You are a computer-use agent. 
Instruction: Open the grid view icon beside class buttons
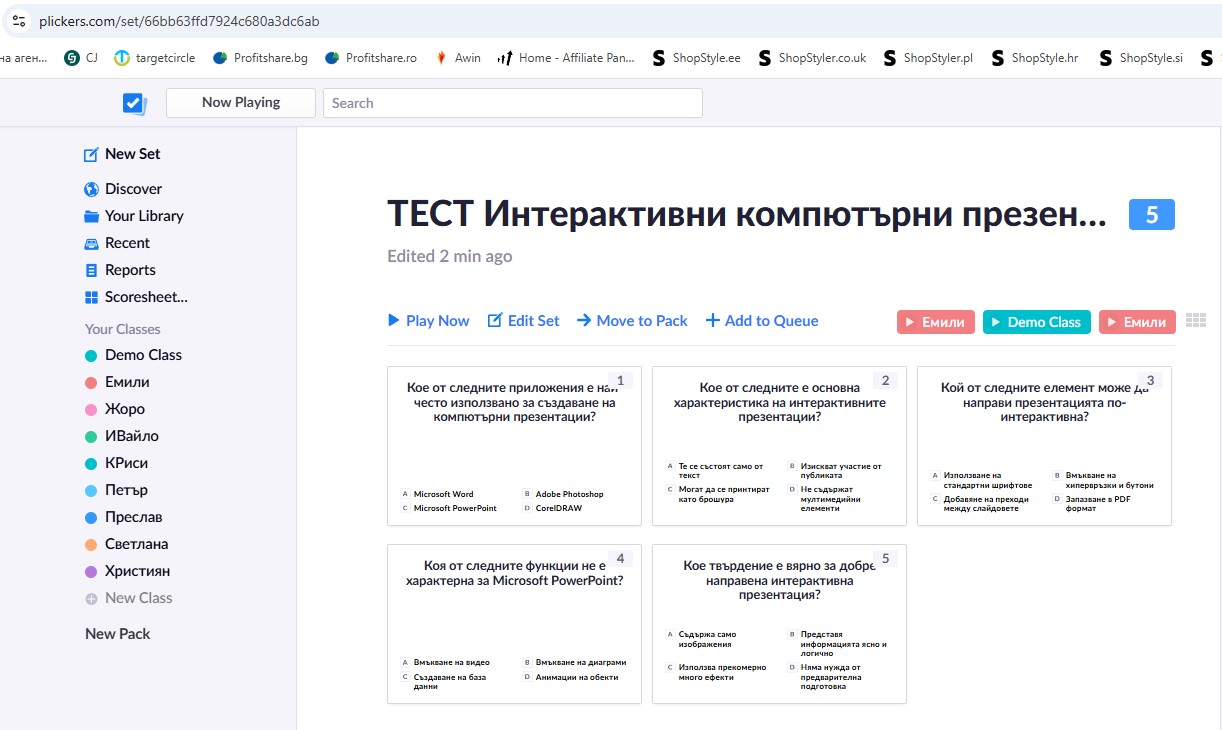(x=1195, y=321)
